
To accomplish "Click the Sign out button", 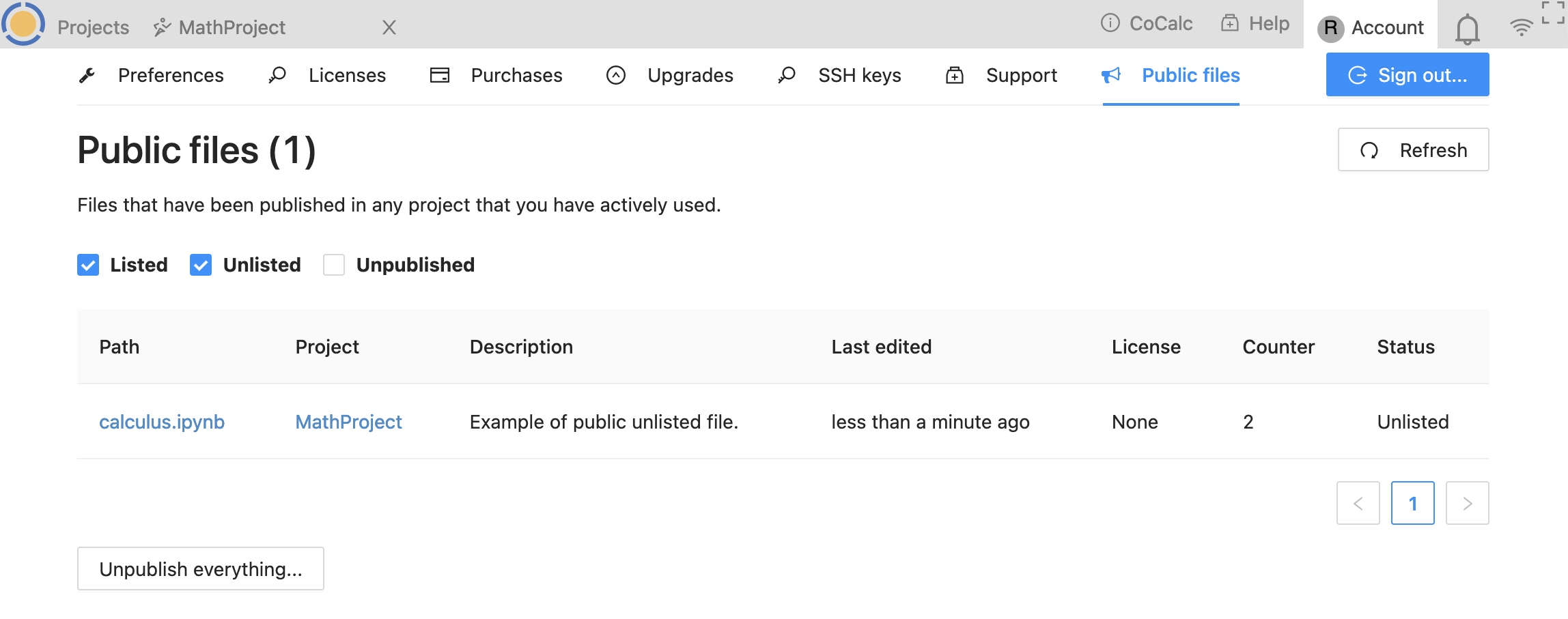I will pyautogui.click(x=1407, y=75).
